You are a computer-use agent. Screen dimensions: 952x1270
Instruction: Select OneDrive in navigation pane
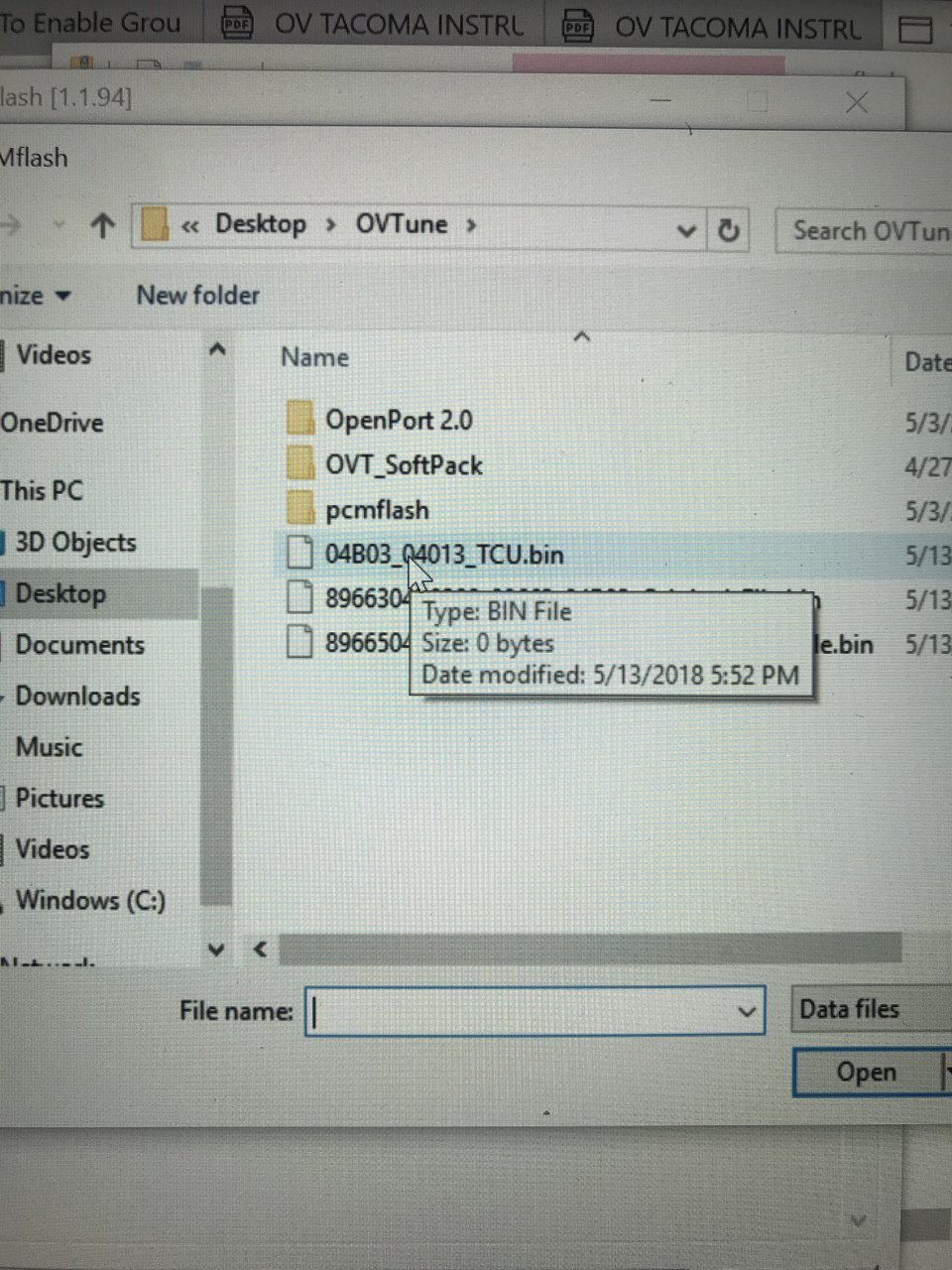click(x=52, y=423)
